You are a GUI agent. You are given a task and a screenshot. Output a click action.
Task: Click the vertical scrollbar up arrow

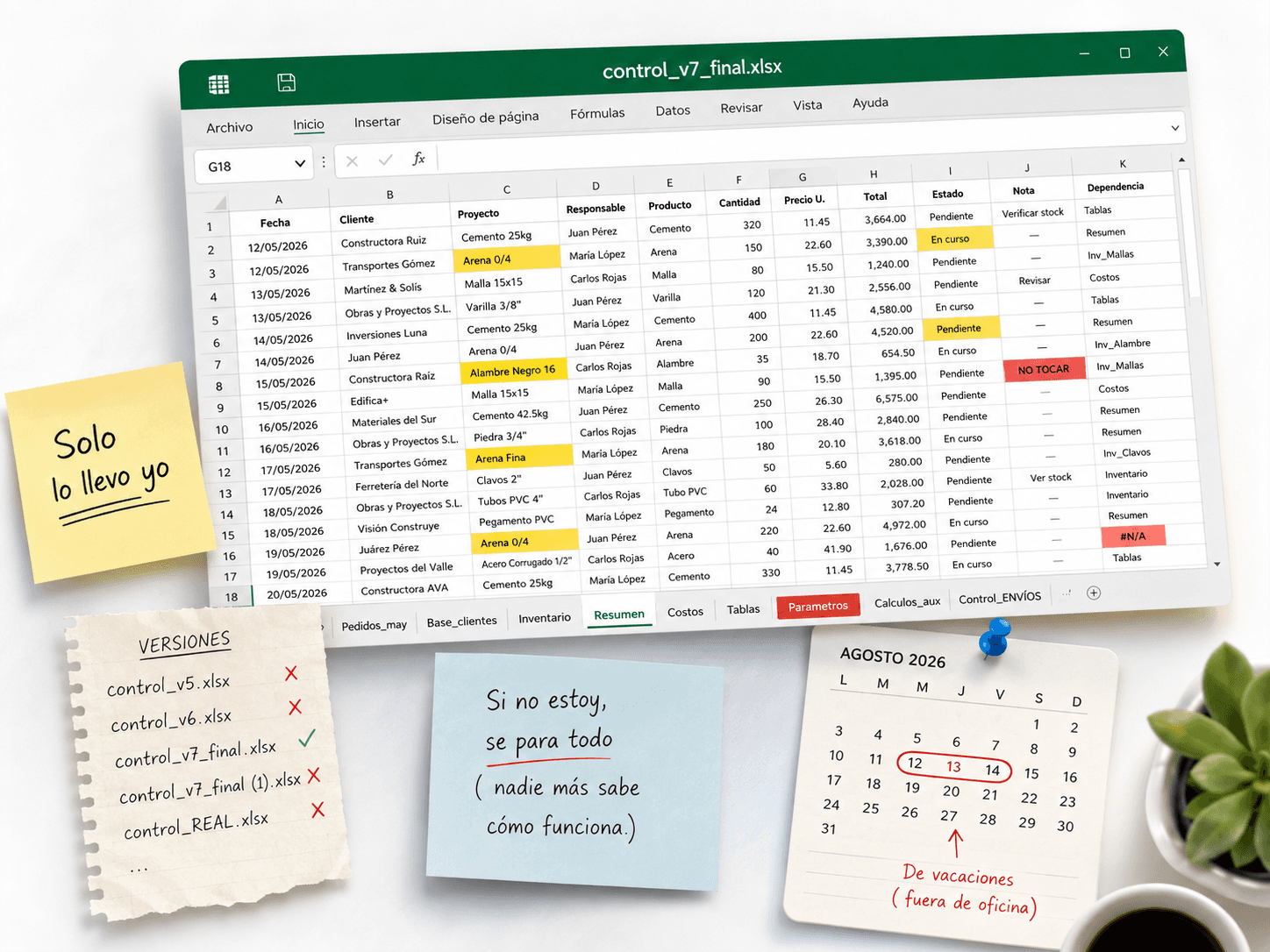pos(1181,160)
